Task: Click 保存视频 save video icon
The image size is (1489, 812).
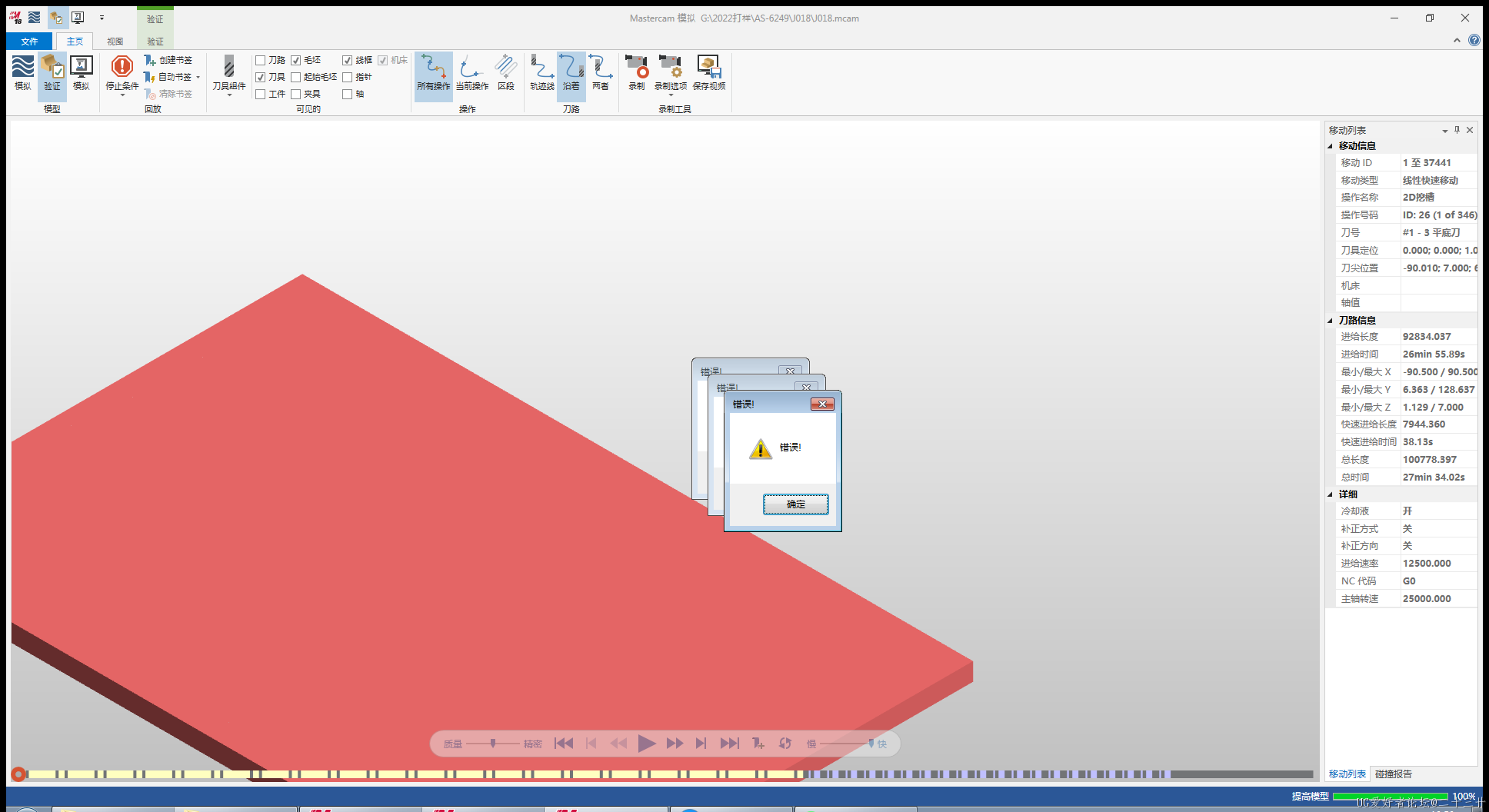Action: pyautogui.click(x=709, y=73)
